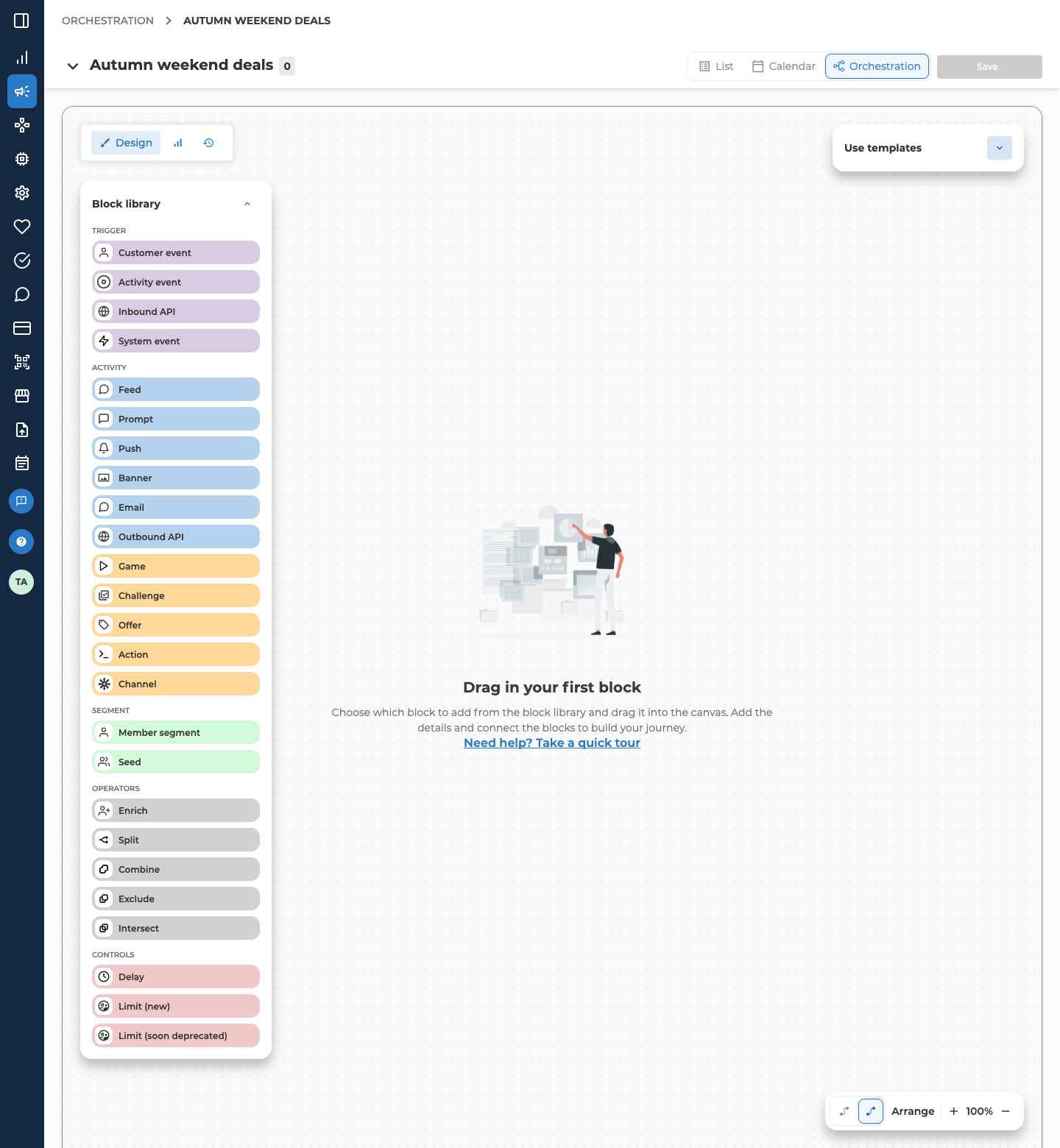
Task: Select the Feed activity block
Action: 176,389
